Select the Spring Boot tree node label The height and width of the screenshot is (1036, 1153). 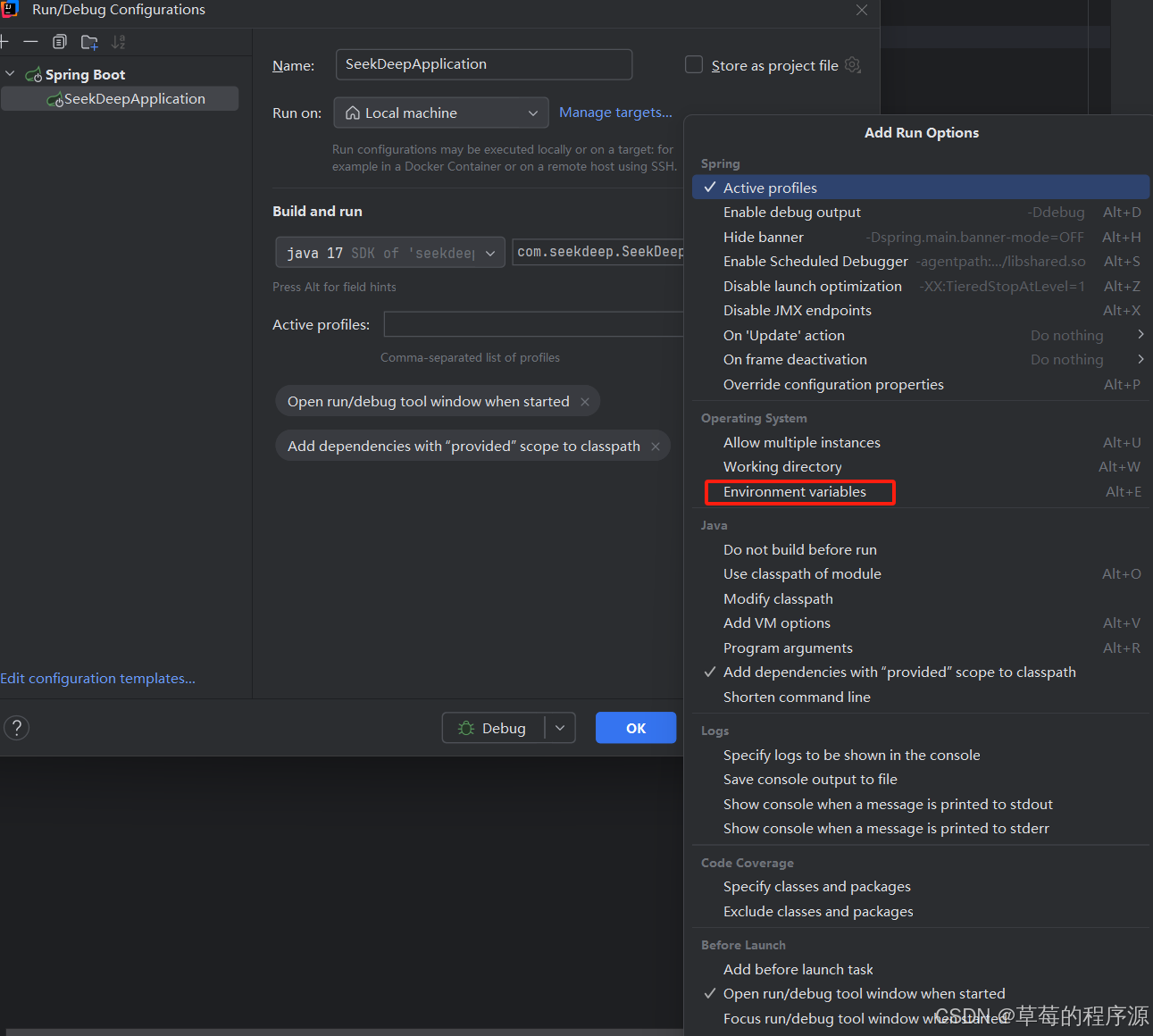point(85,75)
